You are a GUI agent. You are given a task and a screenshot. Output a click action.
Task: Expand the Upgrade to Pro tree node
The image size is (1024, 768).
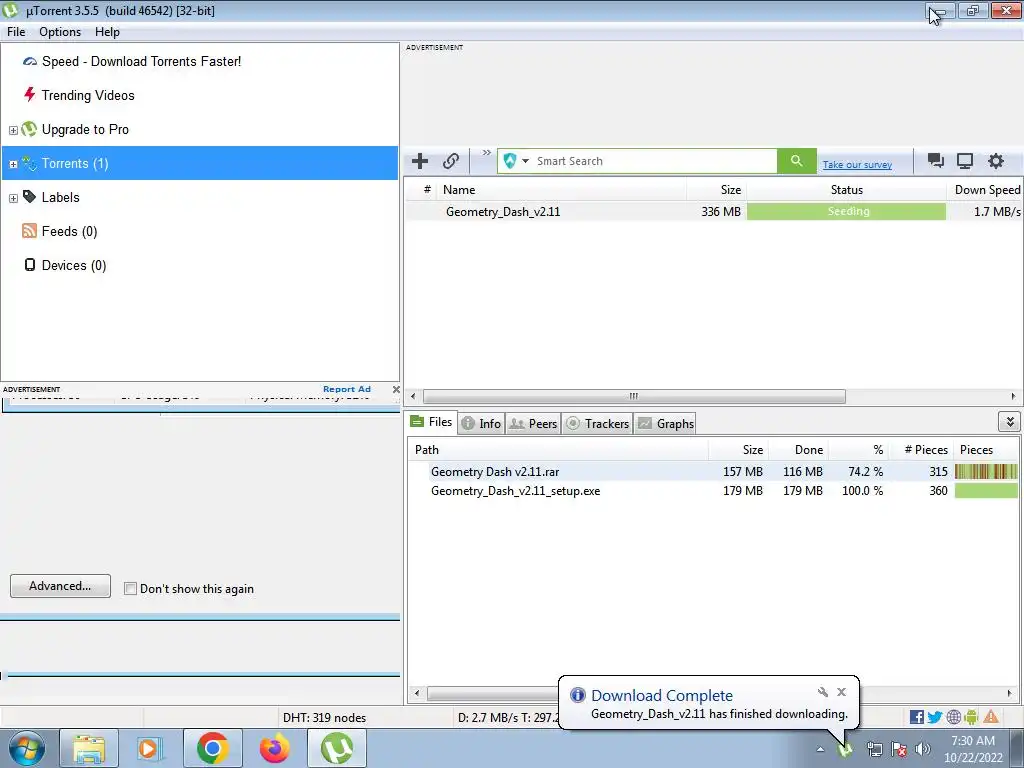13,130
